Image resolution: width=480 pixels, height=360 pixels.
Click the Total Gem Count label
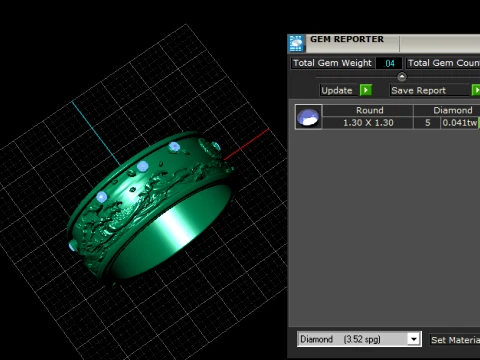tap(443, 63)
